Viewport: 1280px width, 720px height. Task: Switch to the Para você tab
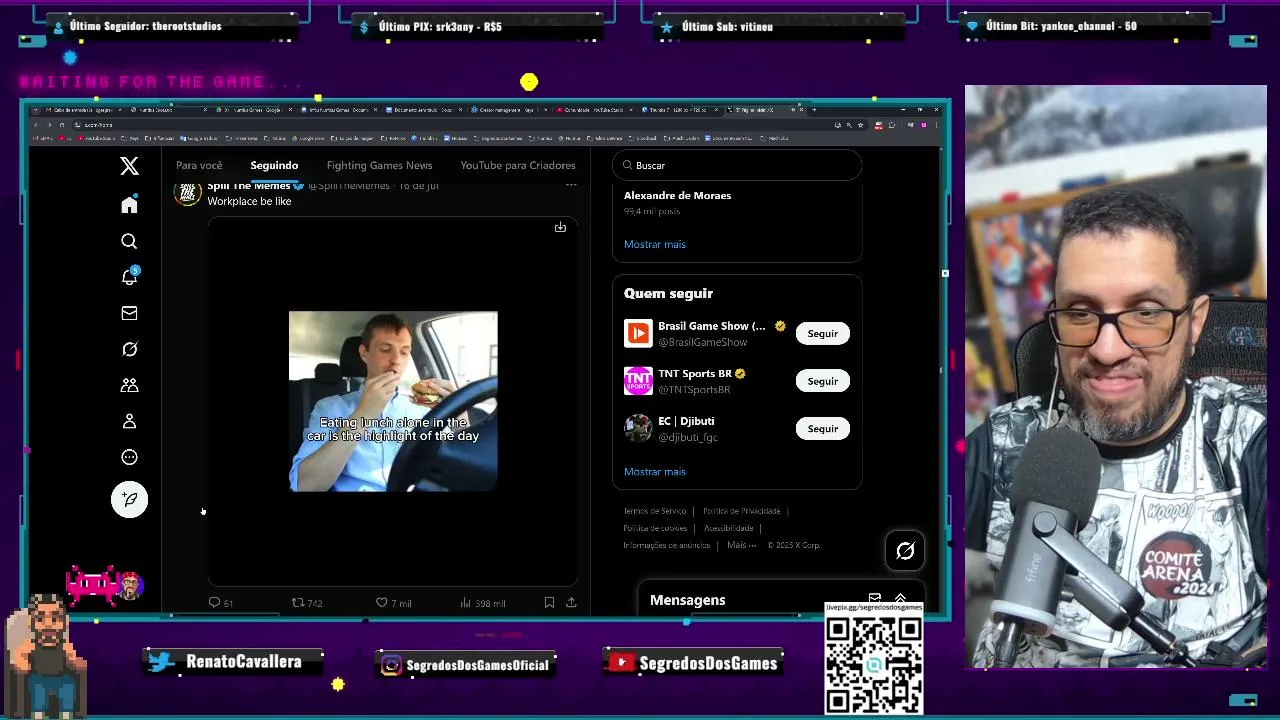(x=199, y=165)
